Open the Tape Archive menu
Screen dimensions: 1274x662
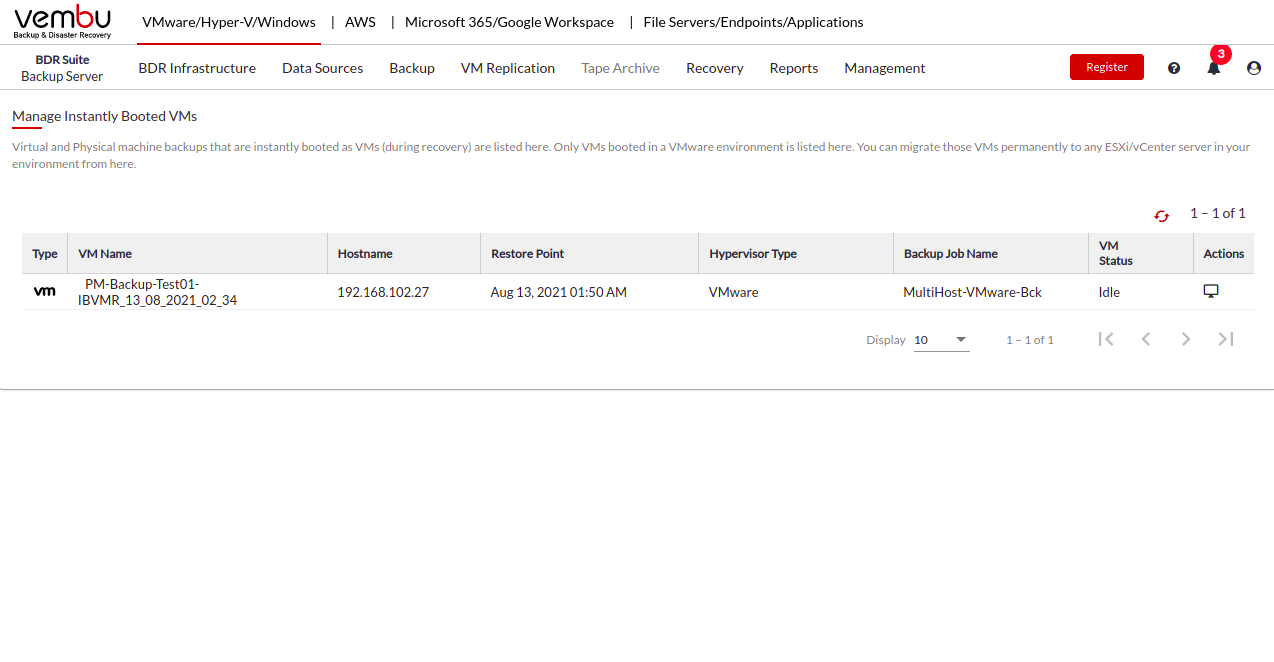[x=620, y=68]
